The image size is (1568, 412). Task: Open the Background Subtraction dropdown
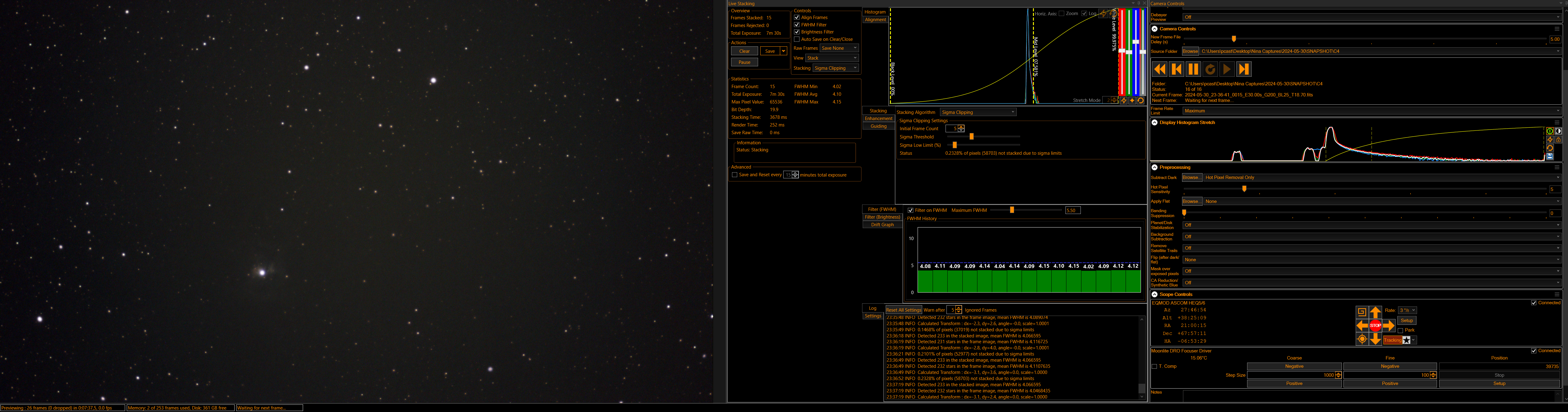(x=1372, y=236)
